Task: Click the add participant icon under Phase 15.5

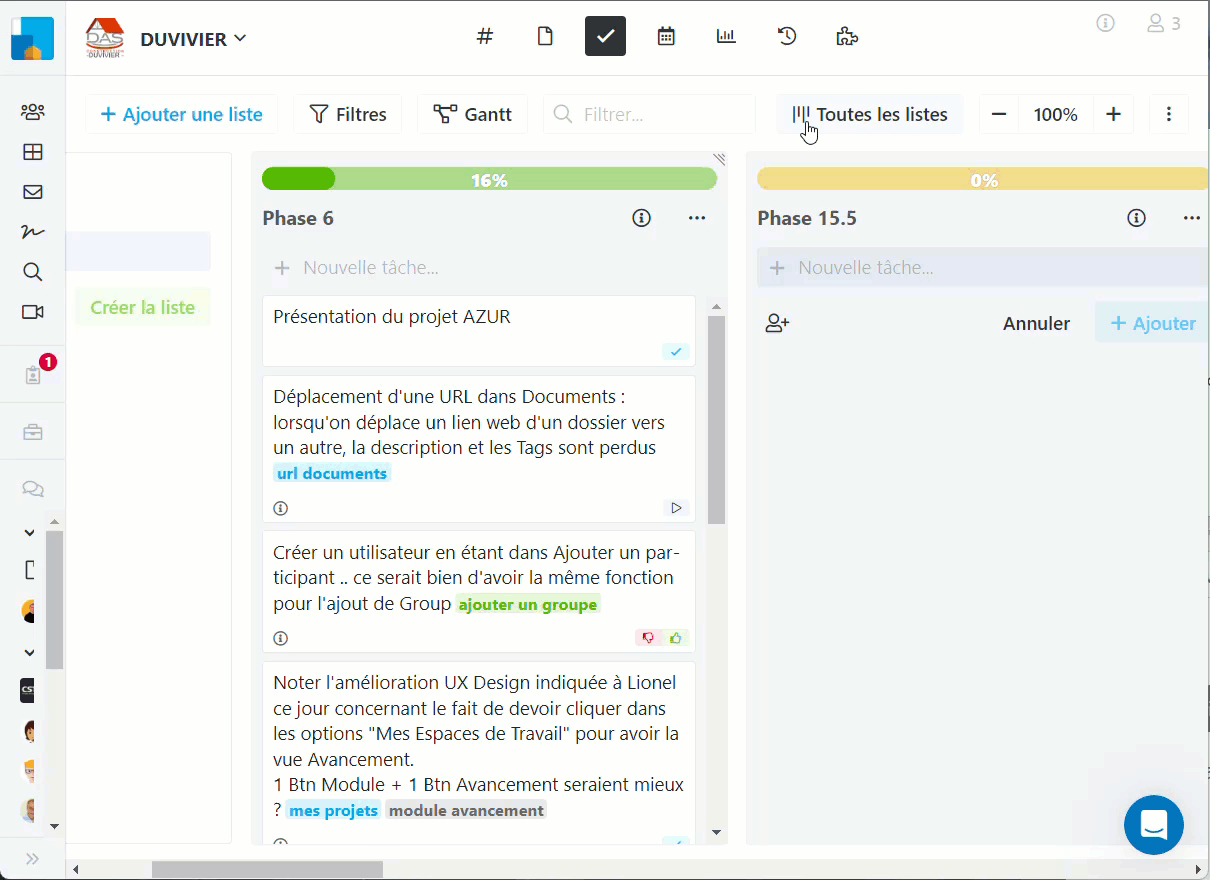Action: click(777, 323)
